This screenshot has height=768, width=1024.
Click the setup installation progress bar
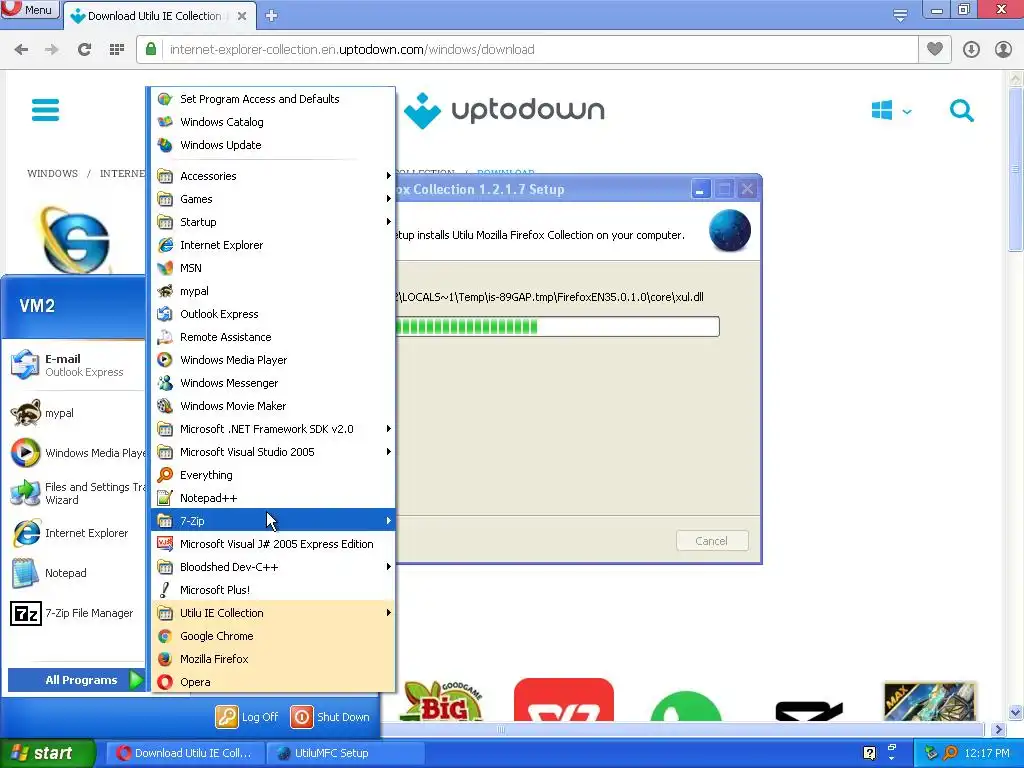(x=557, y=327)
